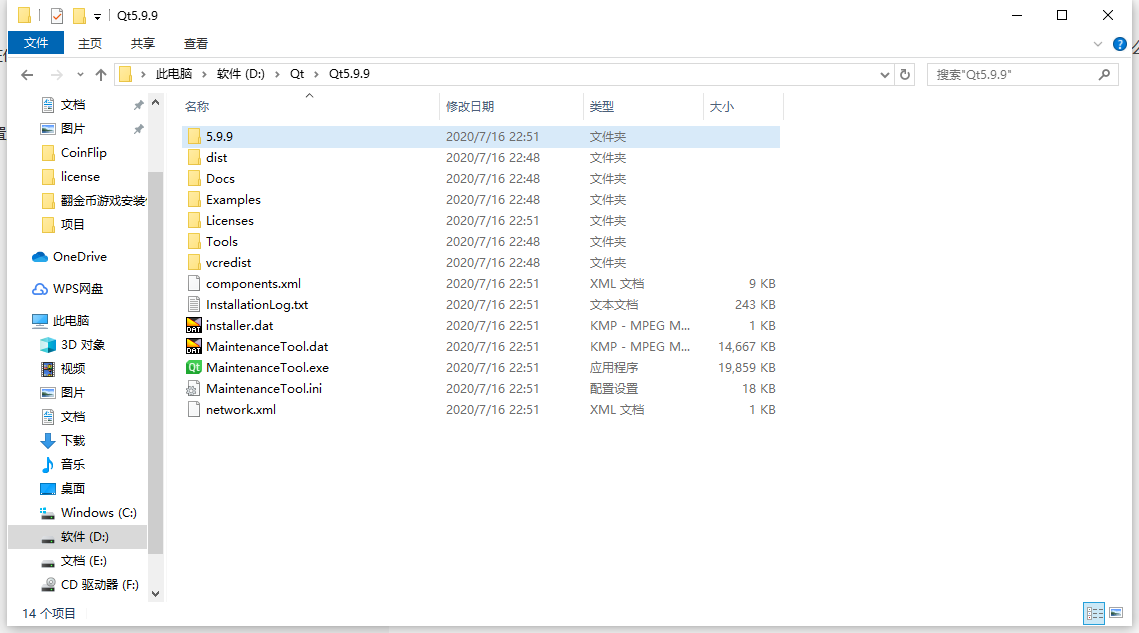Viewport: 1139px width, 633px height.
Task: Open 音乐 in navigation pane
Action: [x=73, y=464]
